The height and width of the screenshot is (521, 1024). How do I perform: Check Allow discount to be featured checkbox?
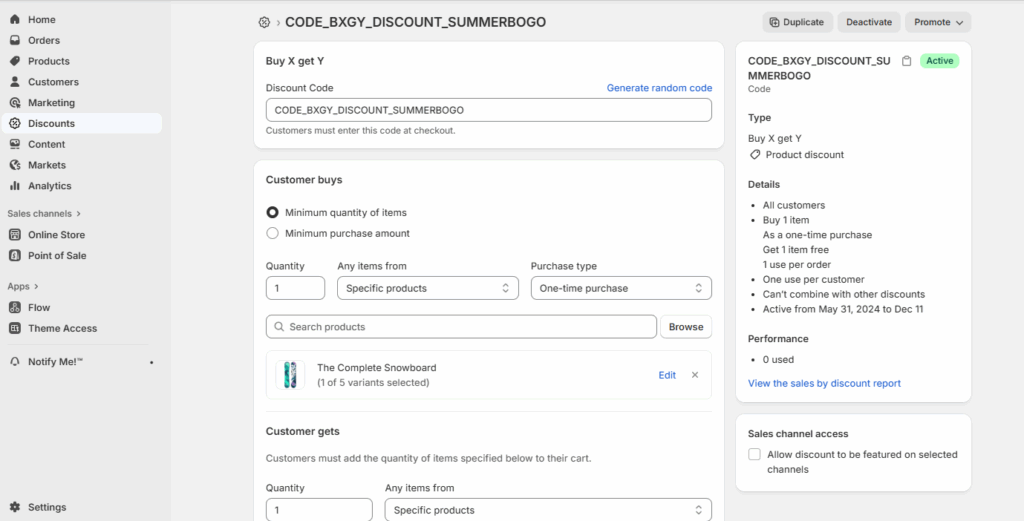pos(754,454)
